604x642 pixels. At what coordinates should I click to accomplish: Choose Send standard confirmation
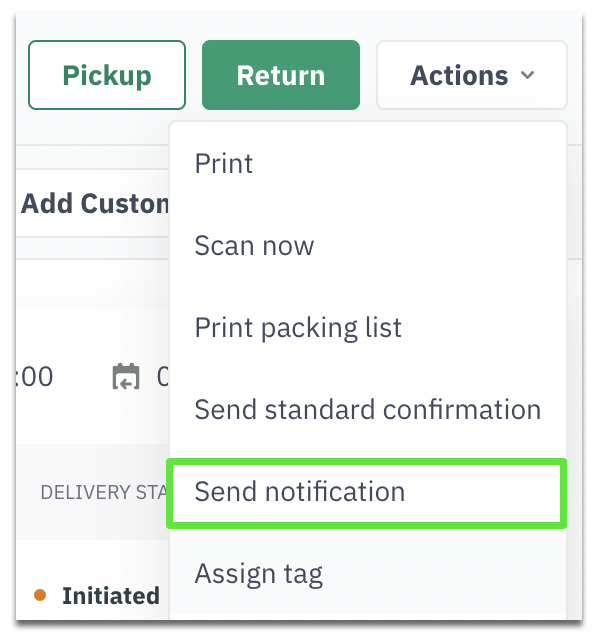click(x=368, y=409)
